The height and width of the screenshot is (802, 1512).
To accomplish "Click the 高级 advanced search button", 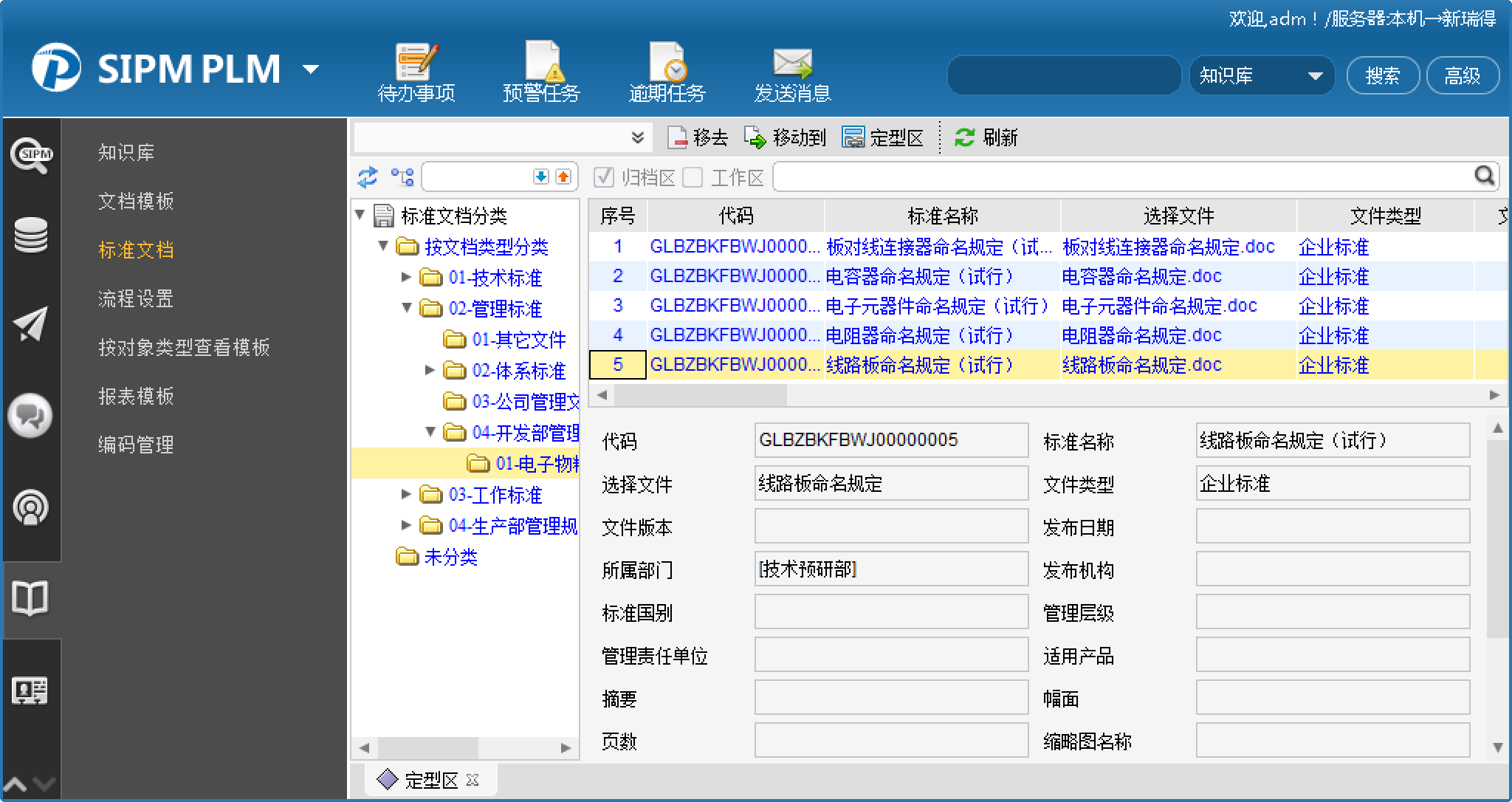I will coord(1462,76).
